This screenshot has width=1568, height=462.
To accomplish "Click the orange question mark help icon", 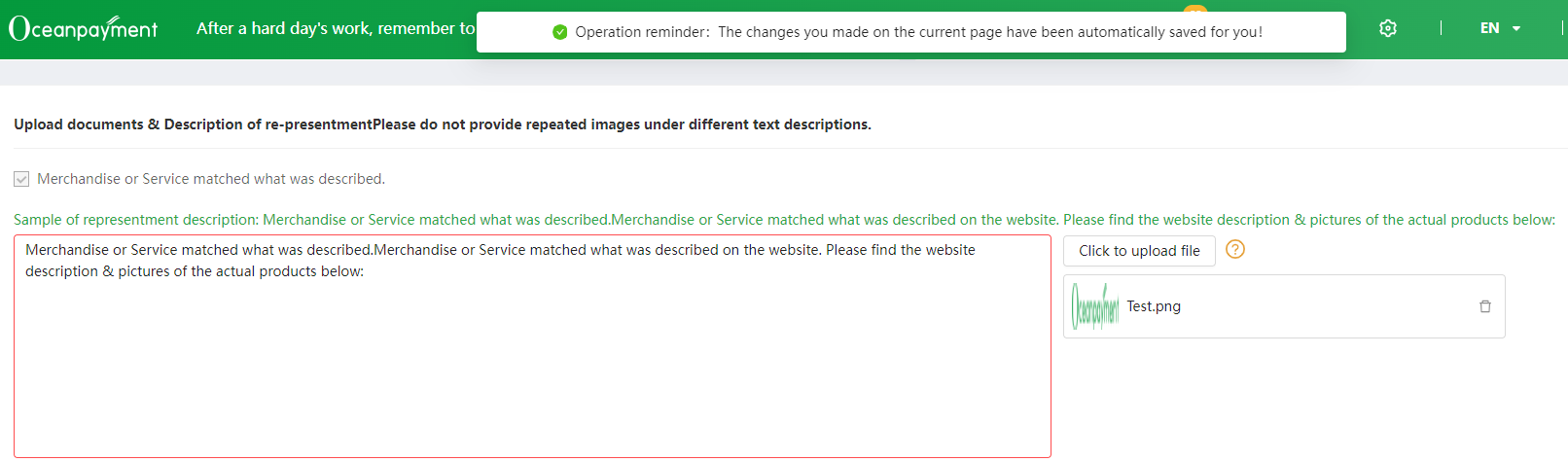I will tap(1235, 249).
